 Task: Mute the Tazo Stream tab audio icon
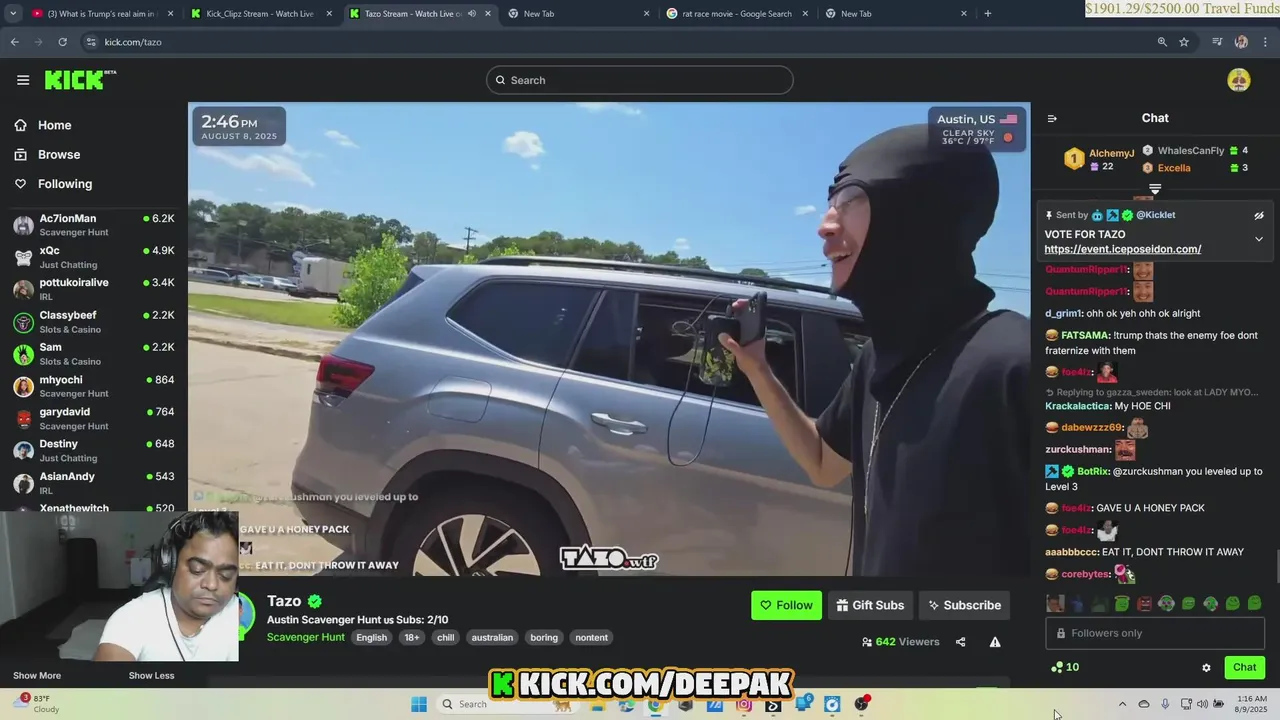coord(472,14)
